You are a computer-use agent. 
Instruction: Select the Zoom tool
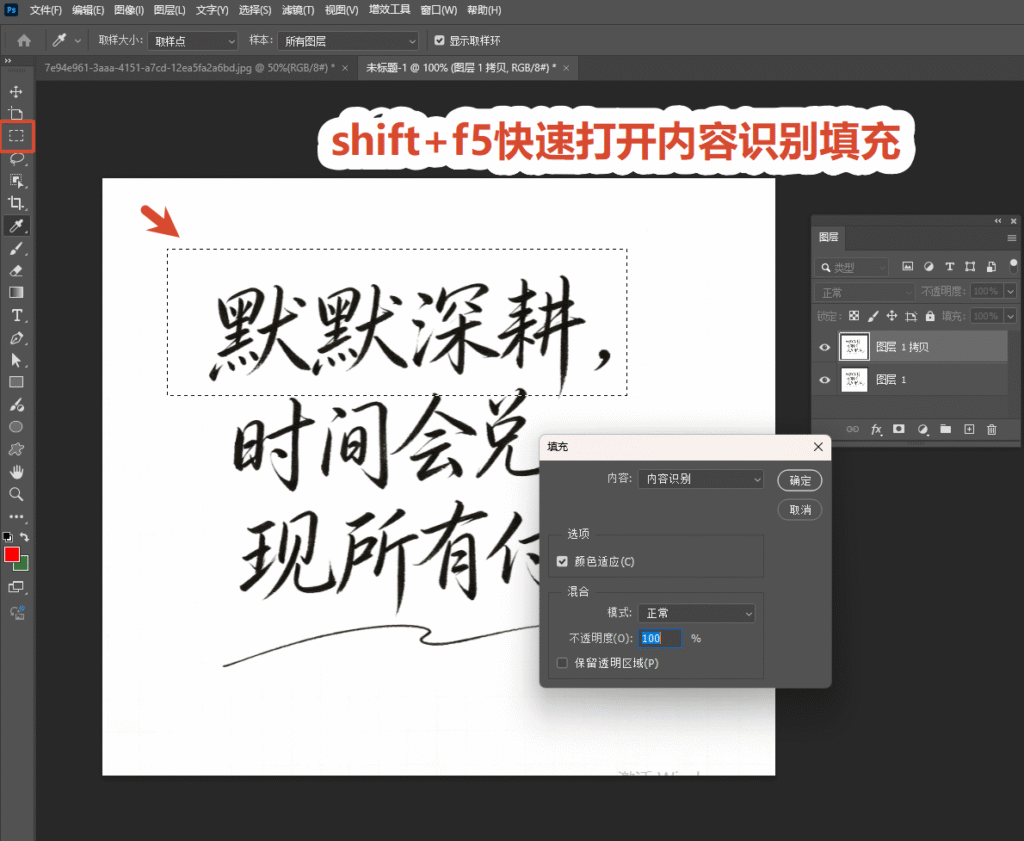tap(16, 494)
